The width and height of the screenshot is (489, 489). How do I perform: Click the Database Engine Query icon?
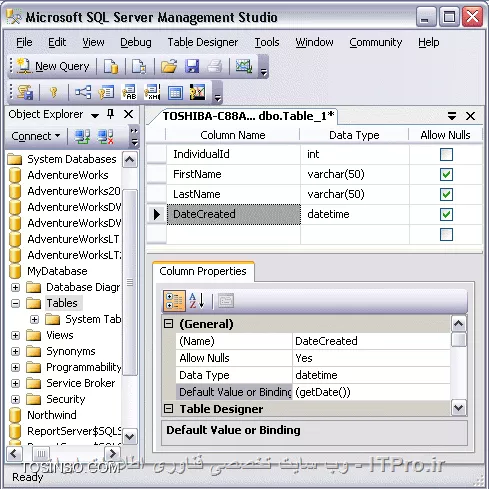point(111,66)
